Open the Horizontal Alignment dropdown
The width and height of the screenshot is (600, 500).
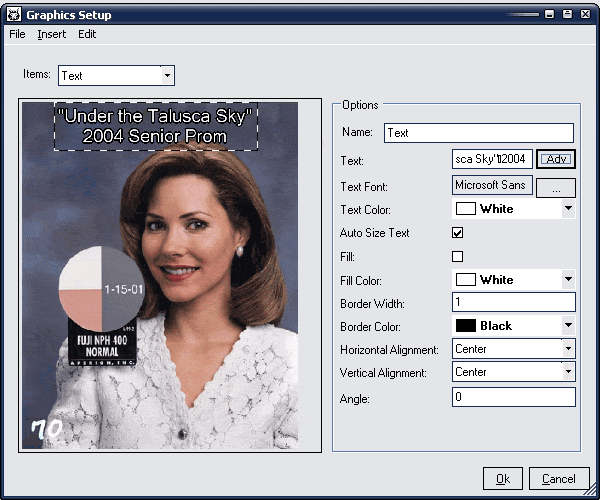(568, 349)
